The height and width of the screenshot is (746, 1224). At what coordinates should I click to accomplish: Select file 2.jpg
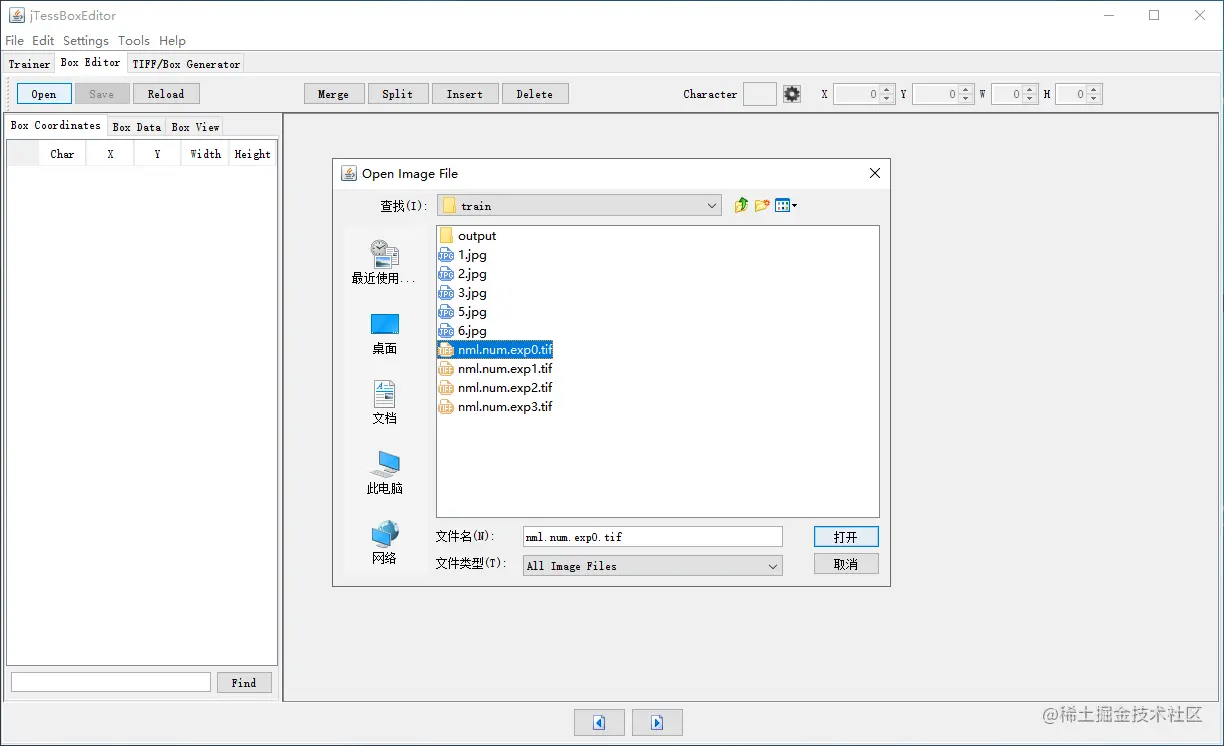point(463,274)
